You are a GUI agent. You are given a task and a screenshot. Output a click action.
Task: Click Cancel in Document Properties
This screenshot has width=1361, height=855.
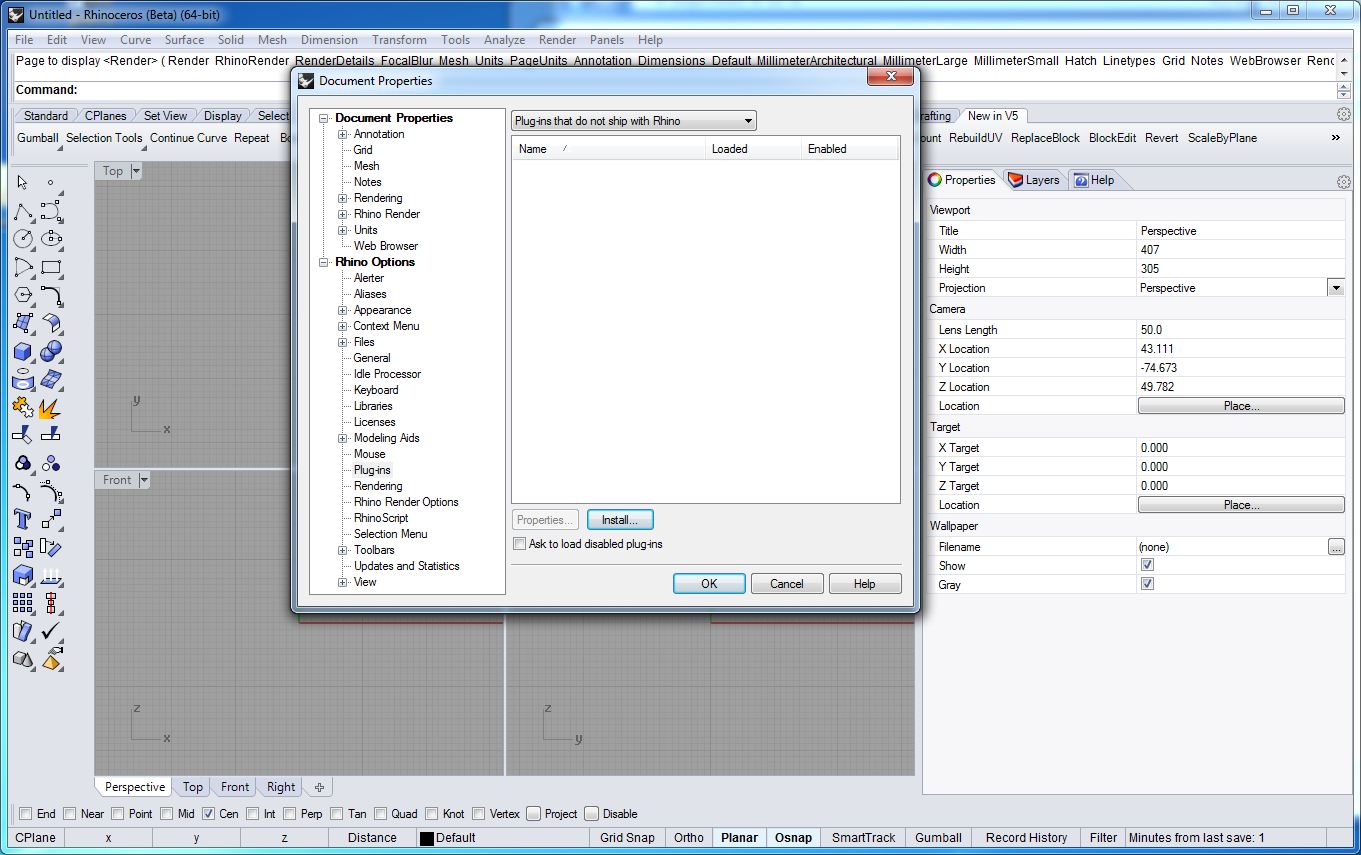click(786, 584)
